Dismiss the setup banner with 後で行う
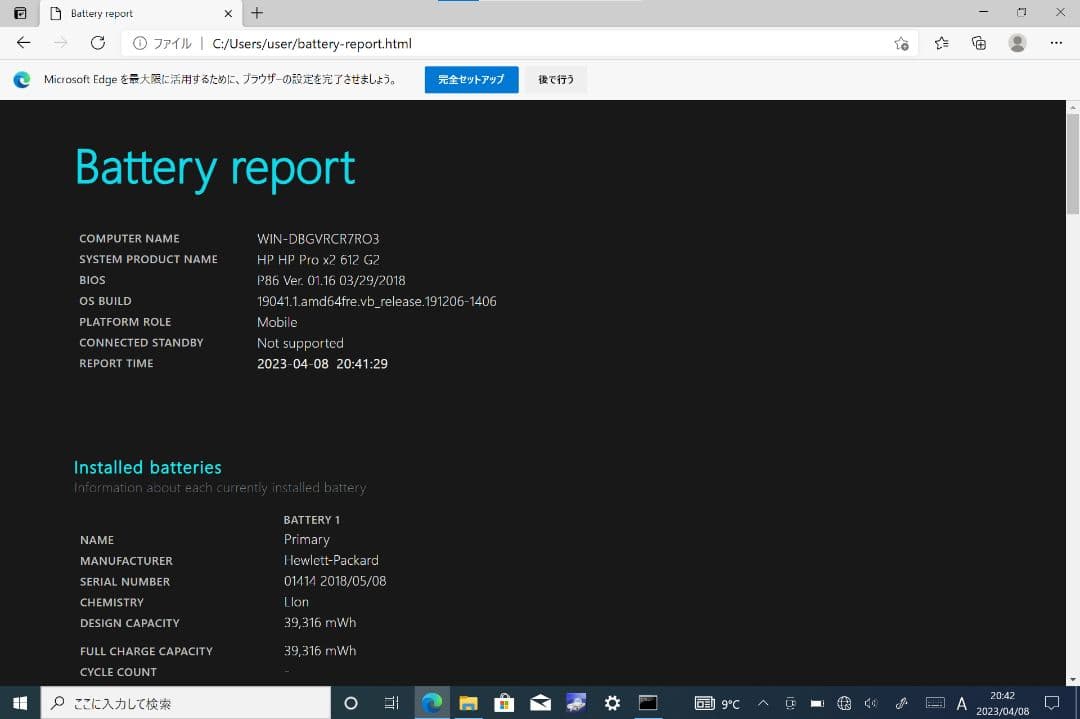This screenshot has height=719, width=1080. tap(555, 79)
